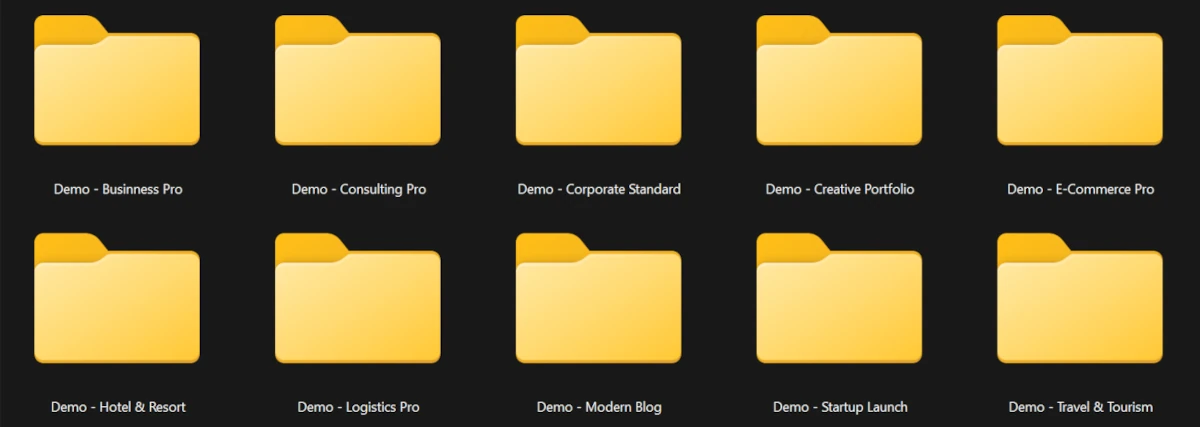1200x427 pixels.
Task: Select the Demo - Hotel & Resort folder icon
Action: pos(117,298)
